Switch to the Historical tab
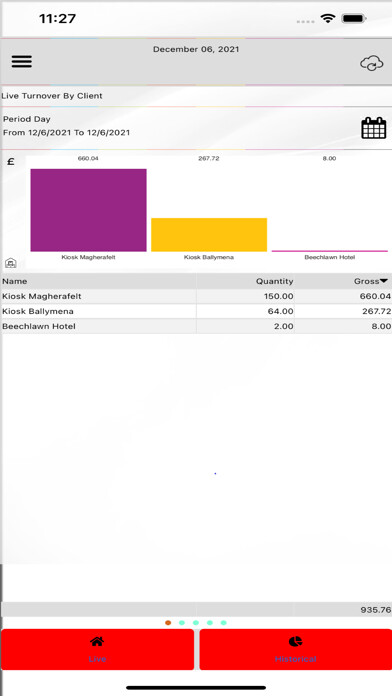This screenshot has height=696, width=392. (296, 649)
